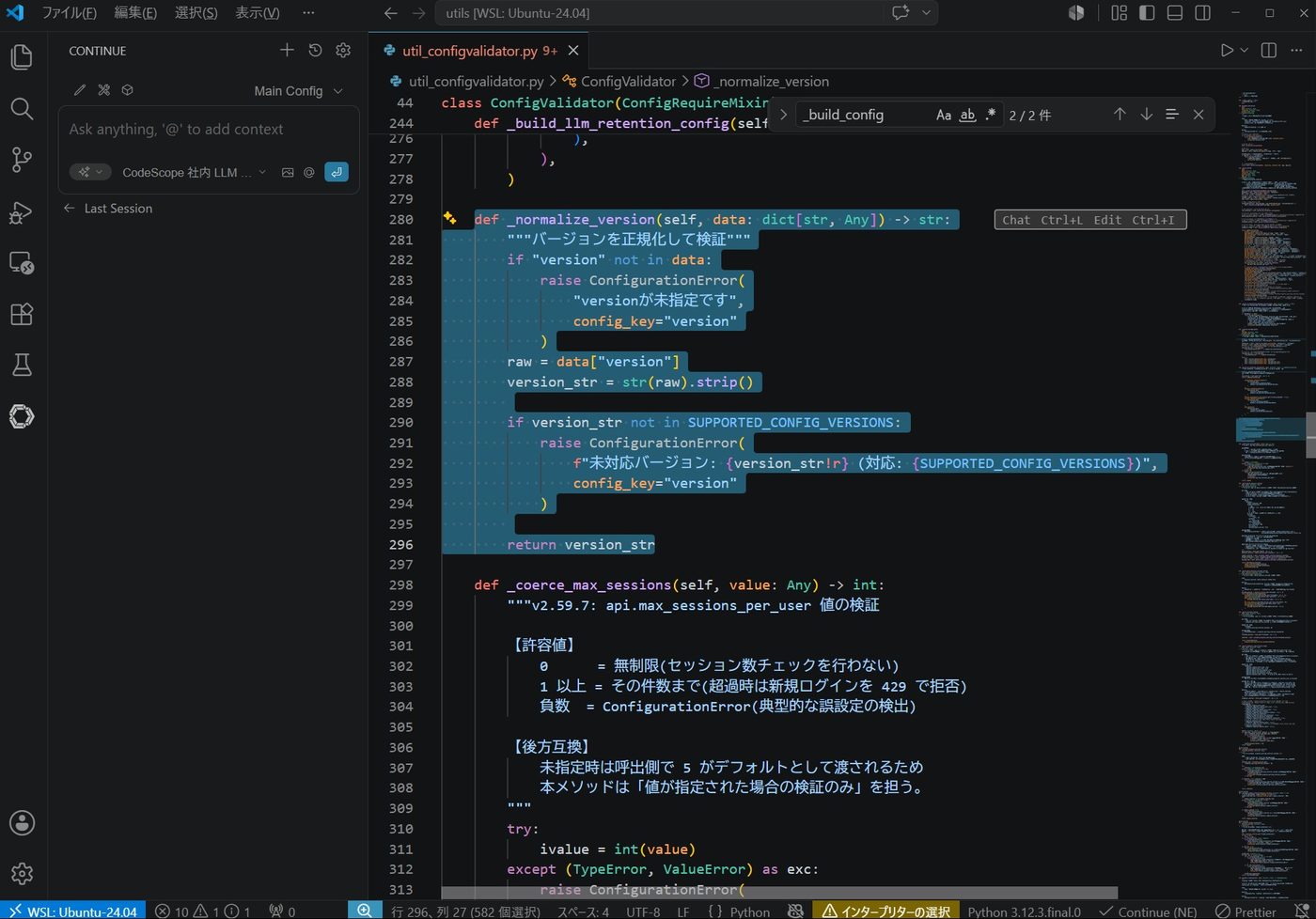1316x919 pixels.
Task: Open the 表示(V) menu
Action: pyautogui.click(x=257, y=13)
